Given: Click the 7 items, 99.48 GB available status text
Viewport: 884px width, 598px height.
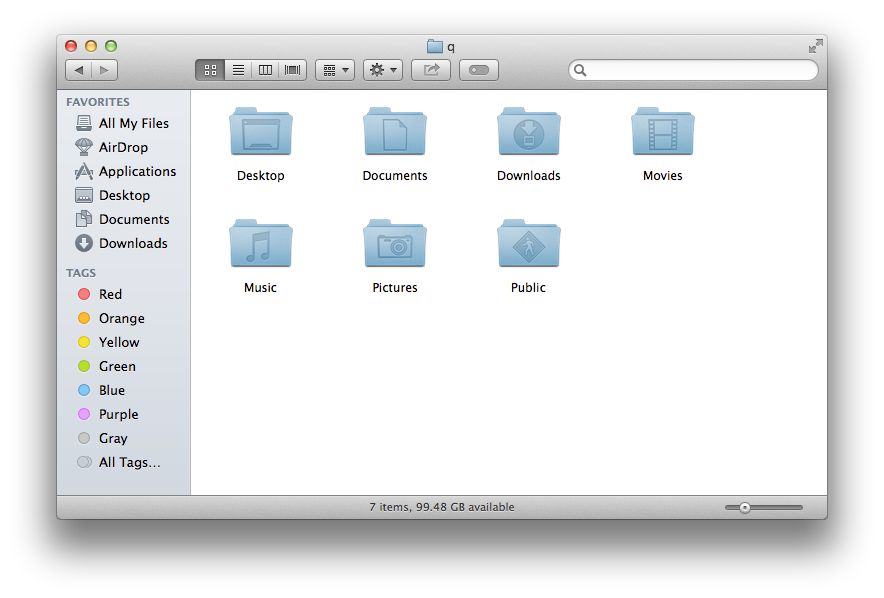Looking at the screenshot, I should 442,507.
